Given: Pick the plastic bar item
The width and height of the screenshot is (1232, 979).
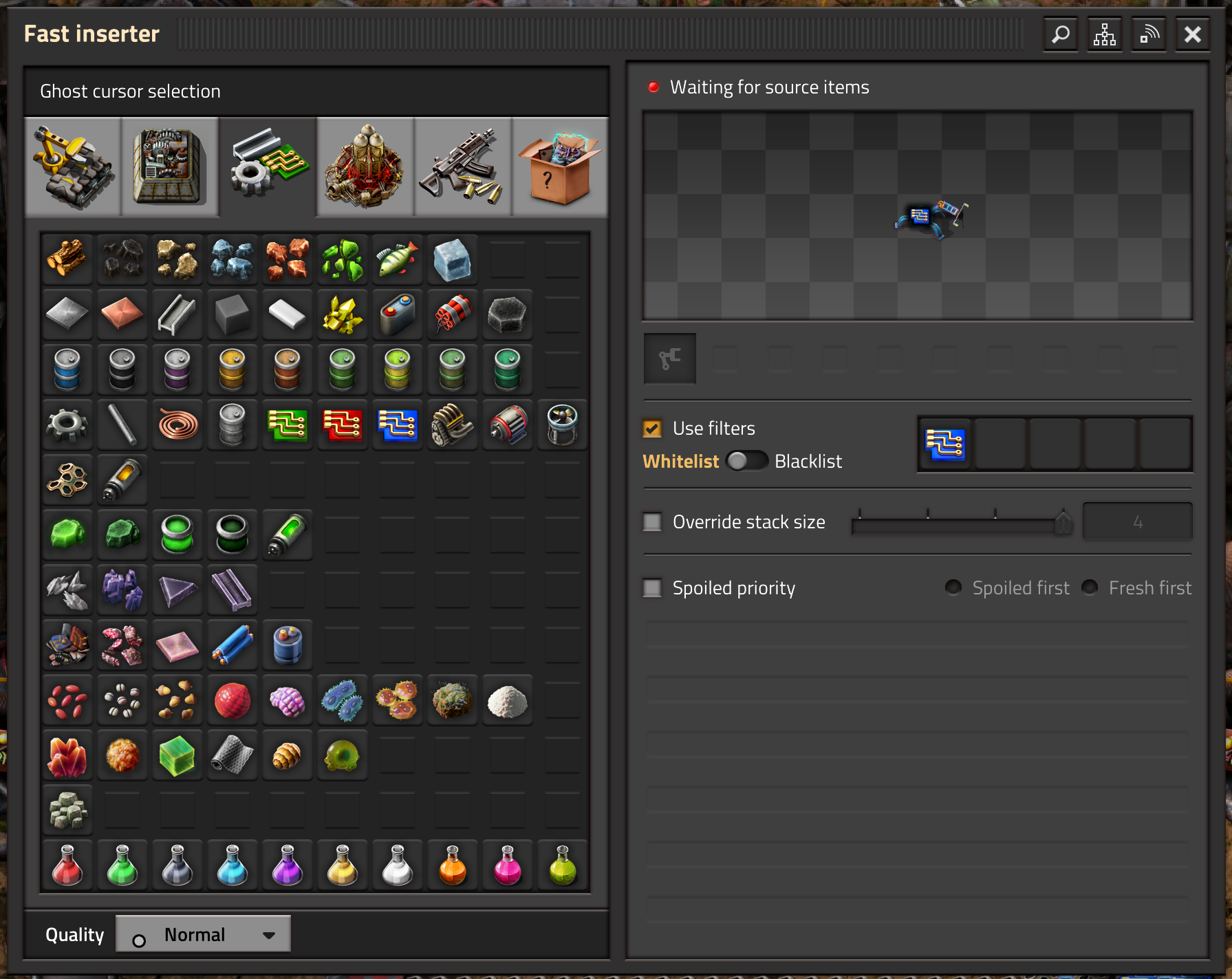Looking at the screenshot, I should pos(288,315).
